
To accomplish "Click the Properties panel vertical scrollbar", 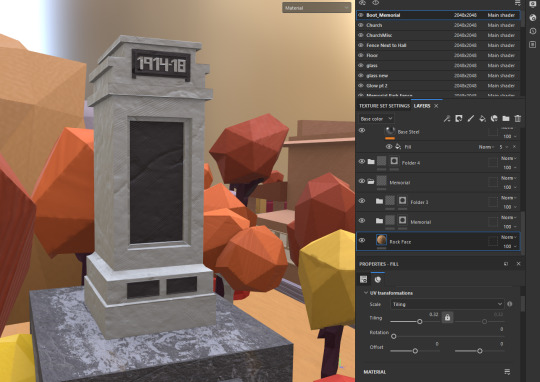I will pyautogui.click(x=523, y=304).
